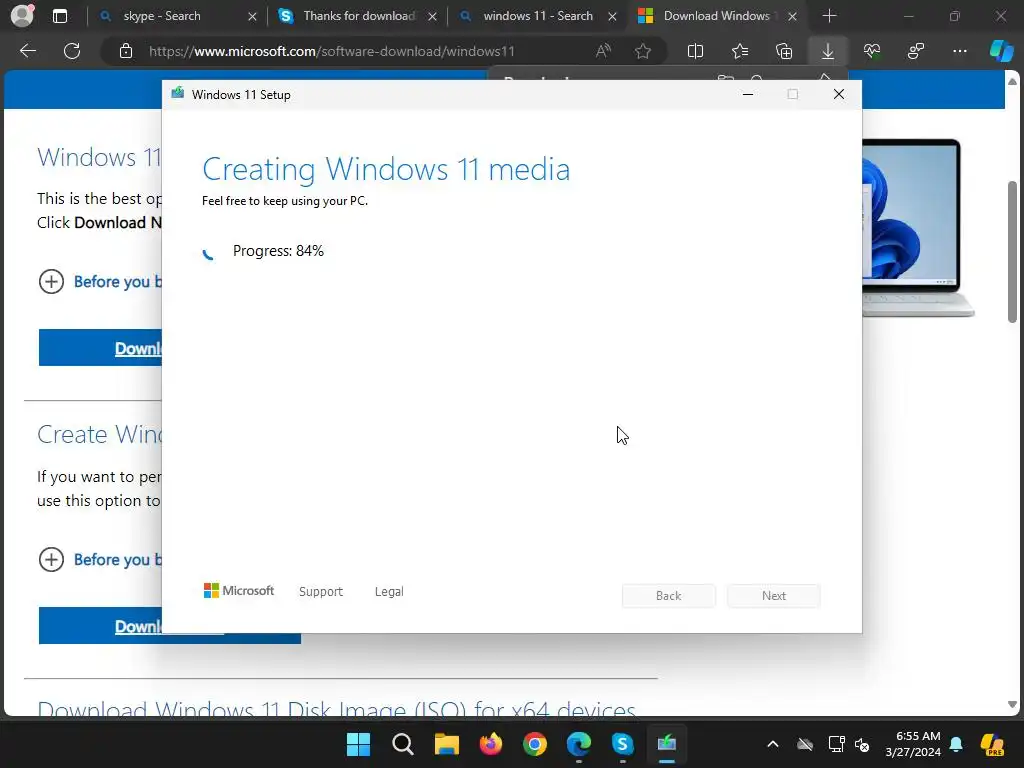Screen dimensions: 1024x768
Task: Click the Back button in Setup
Action: tap(669, 596)
